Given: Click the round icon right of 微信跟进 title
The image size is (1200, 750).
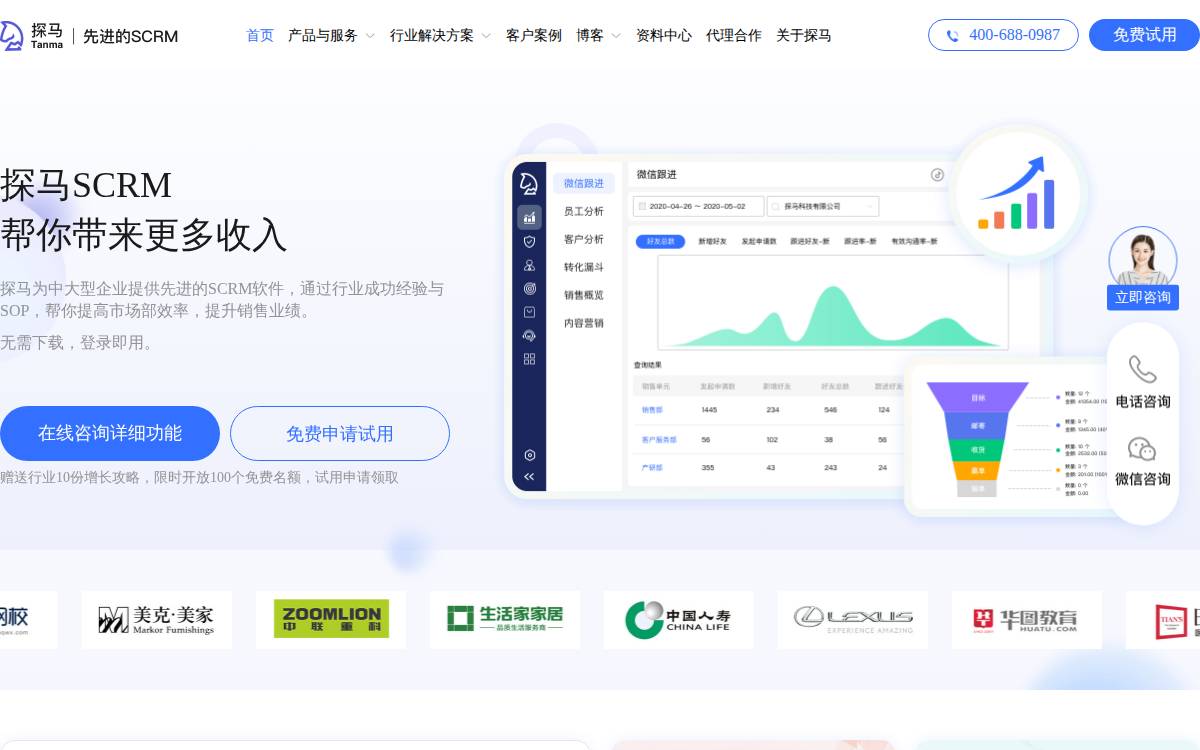Looking at the screenshot, I should tap(937, 174).
